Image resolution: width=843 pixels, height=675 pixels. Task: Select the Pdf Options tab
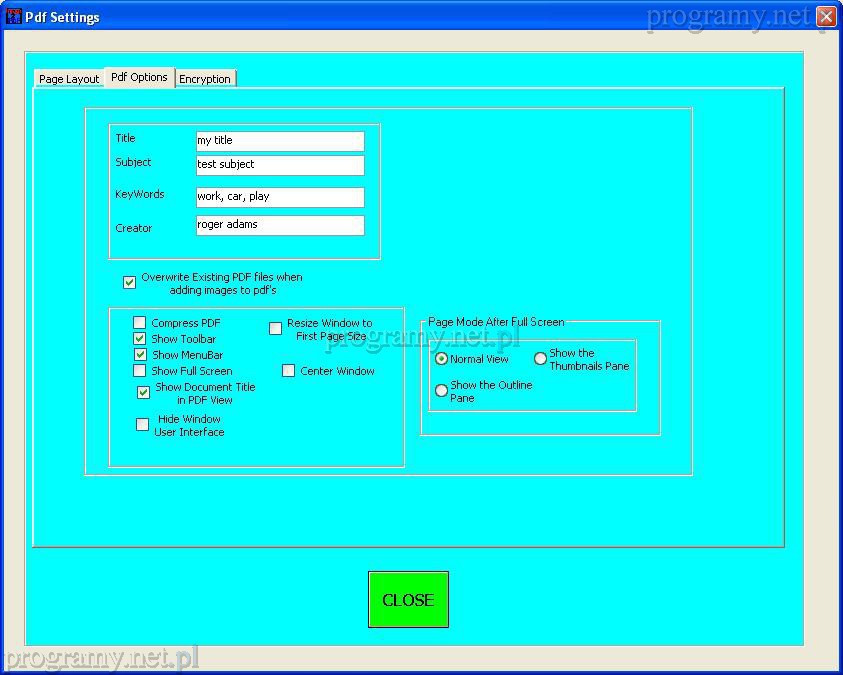[x=139, y=77]
